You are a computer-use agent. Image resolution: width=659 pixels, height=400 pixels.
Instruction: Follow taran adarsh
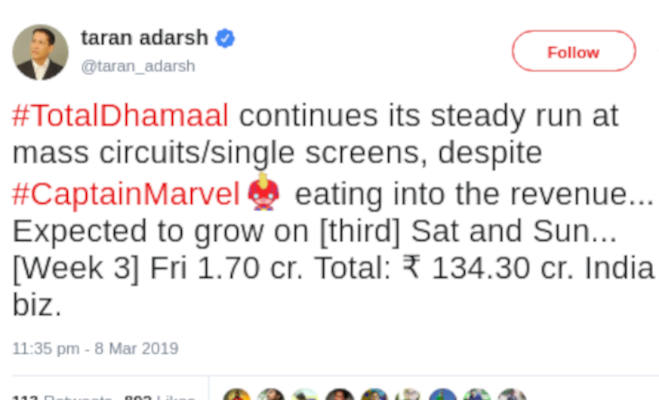point(573,51)
